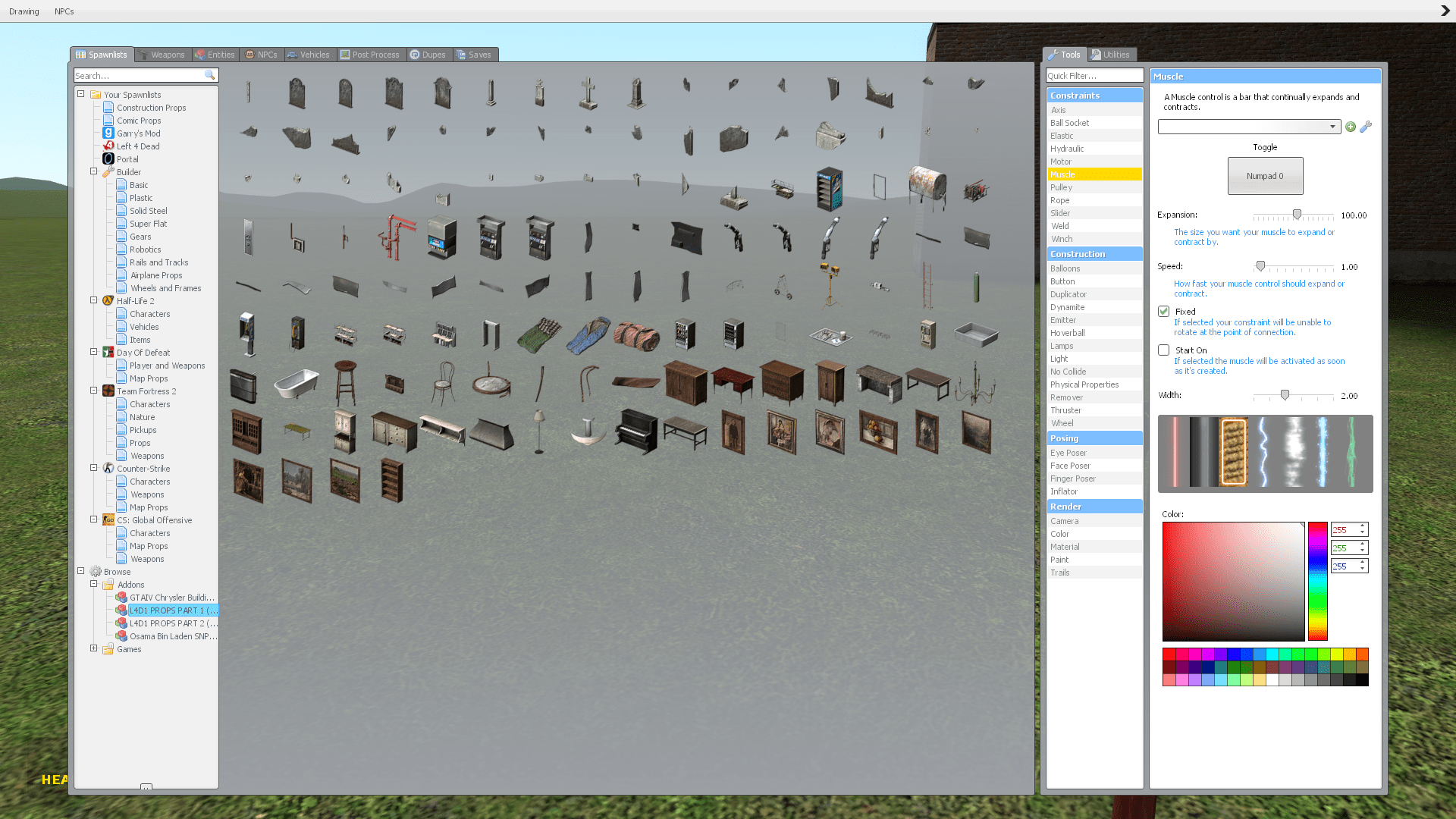Click the blue vending machine prop icon
Screen dimensions: 1456x819
click(x=830, y=188)
